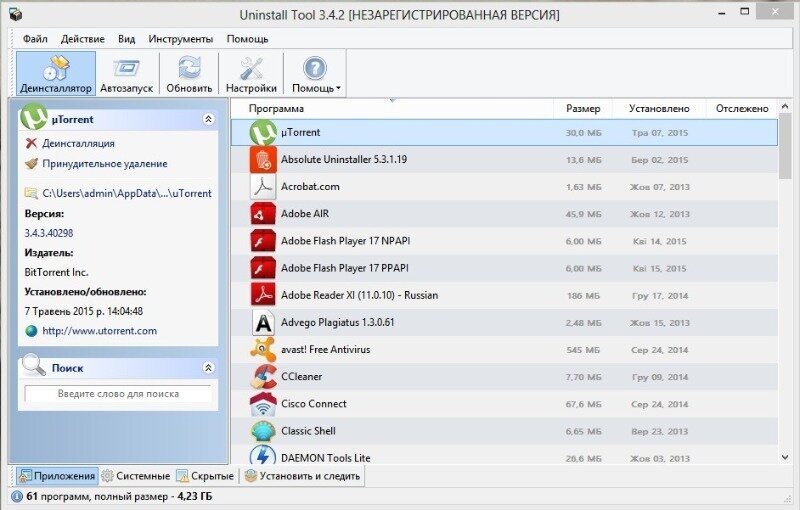Select the Advego Plagiatus 1.3.0.61 row
The height and width of the screenshot is (510, 800).
[505, 322]
